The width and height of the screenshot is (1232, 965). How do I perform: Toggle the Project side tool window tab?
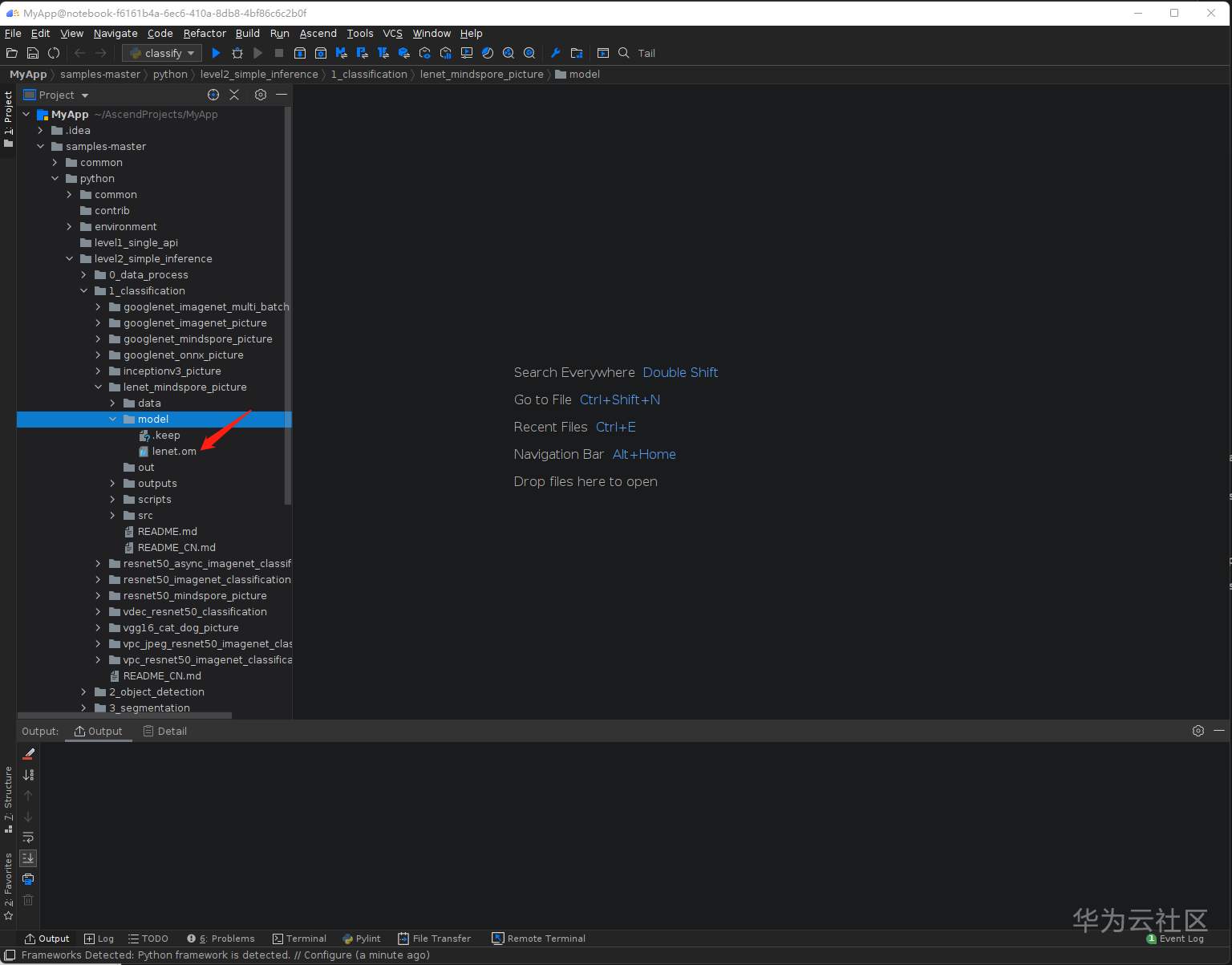(8, 119)
